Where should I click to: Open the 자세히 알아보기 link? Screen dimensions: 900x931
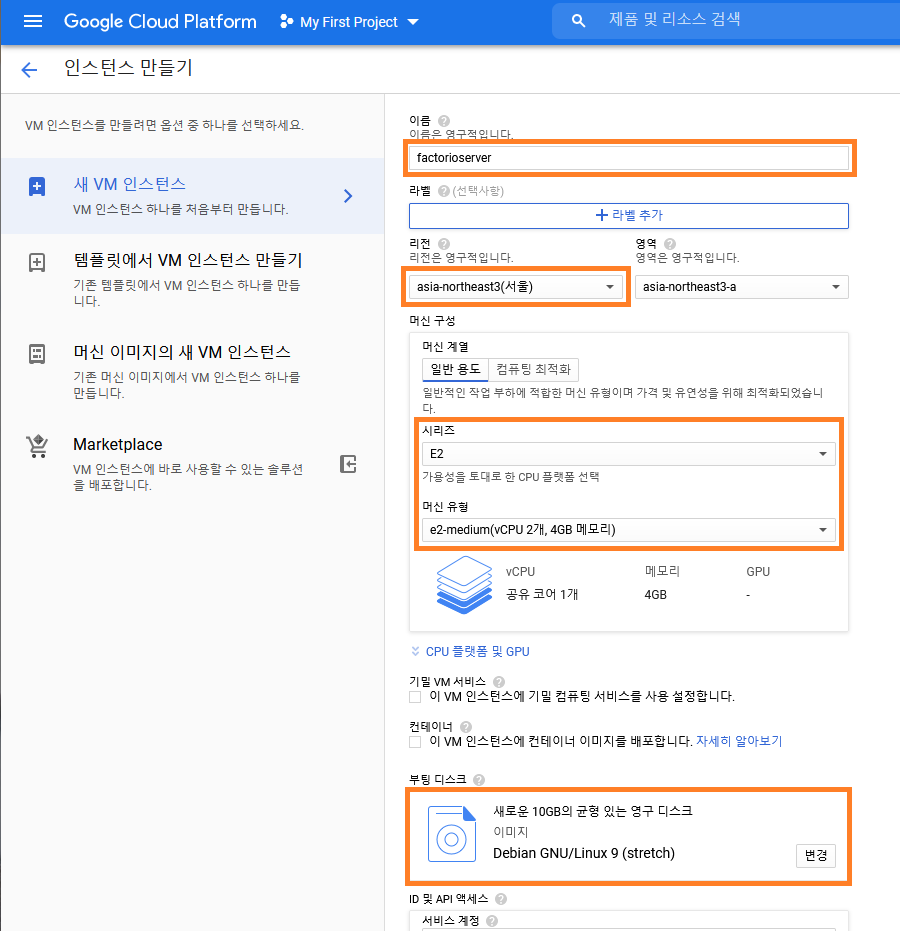coord(739,741)
